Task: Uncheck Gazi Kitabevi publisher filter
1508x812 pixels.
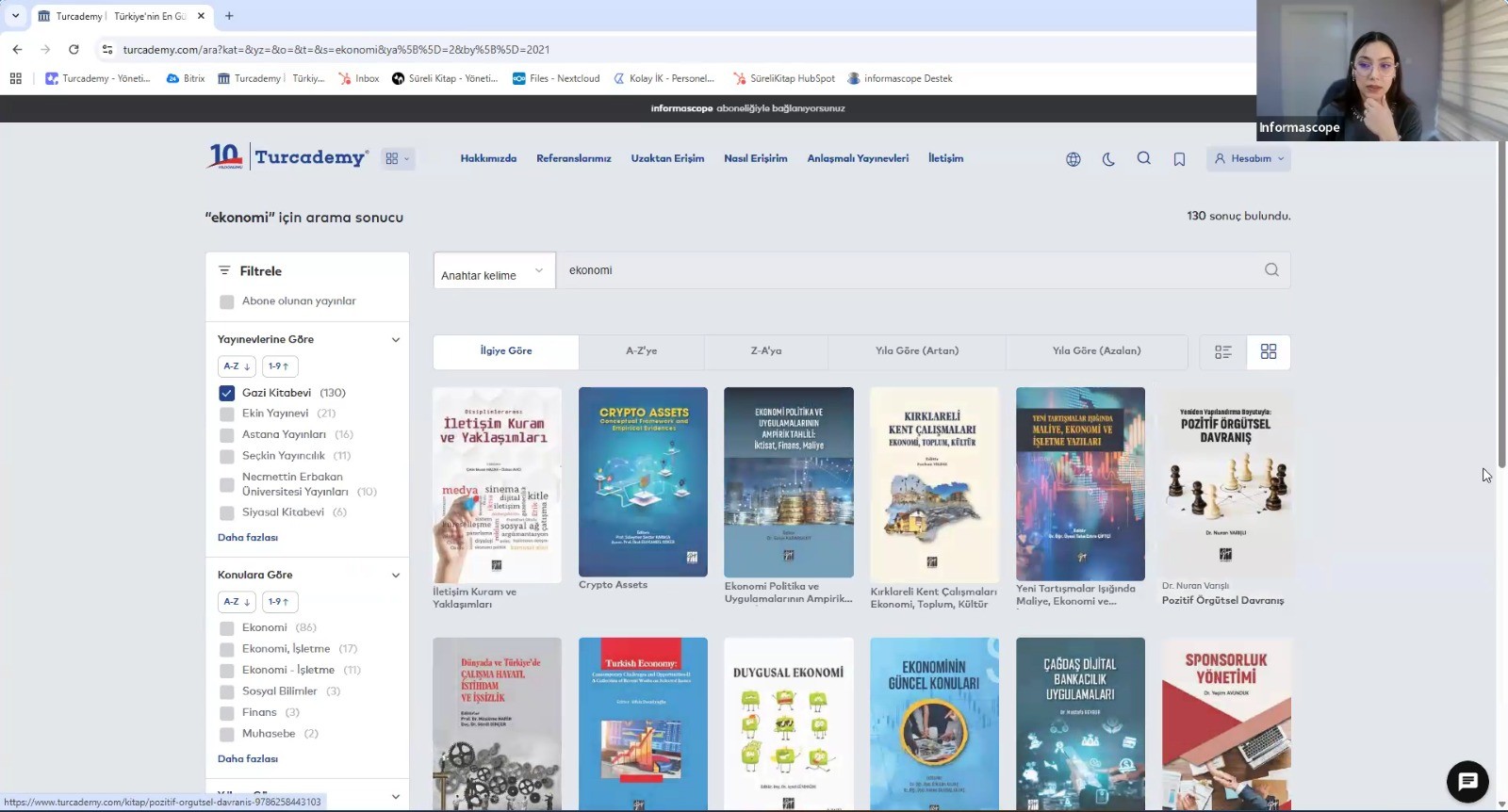Action: tap(226, 393)
